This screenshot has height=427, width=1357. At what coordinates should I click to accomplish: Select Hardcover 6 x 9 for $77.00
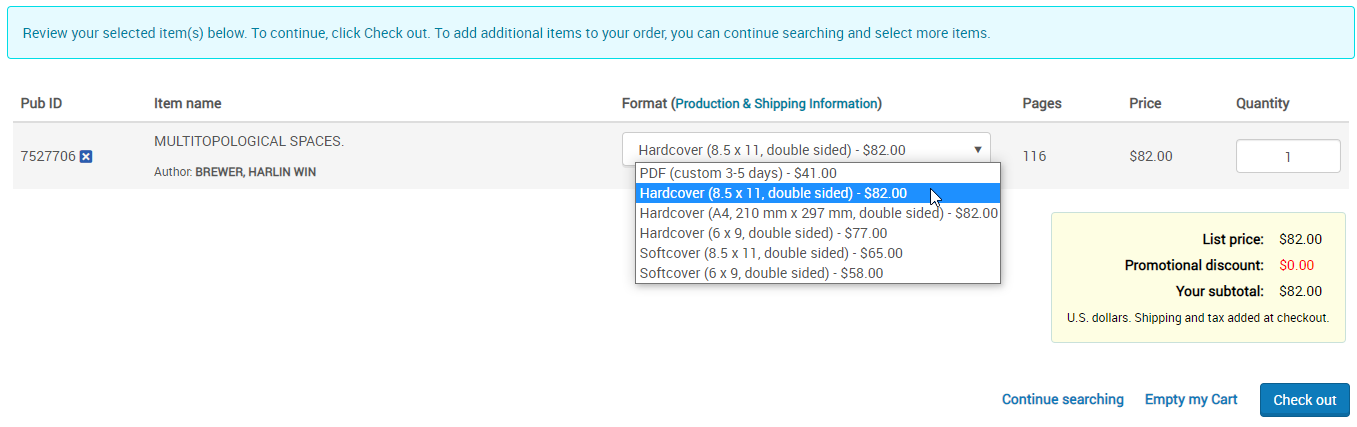[x=763, y=233]
